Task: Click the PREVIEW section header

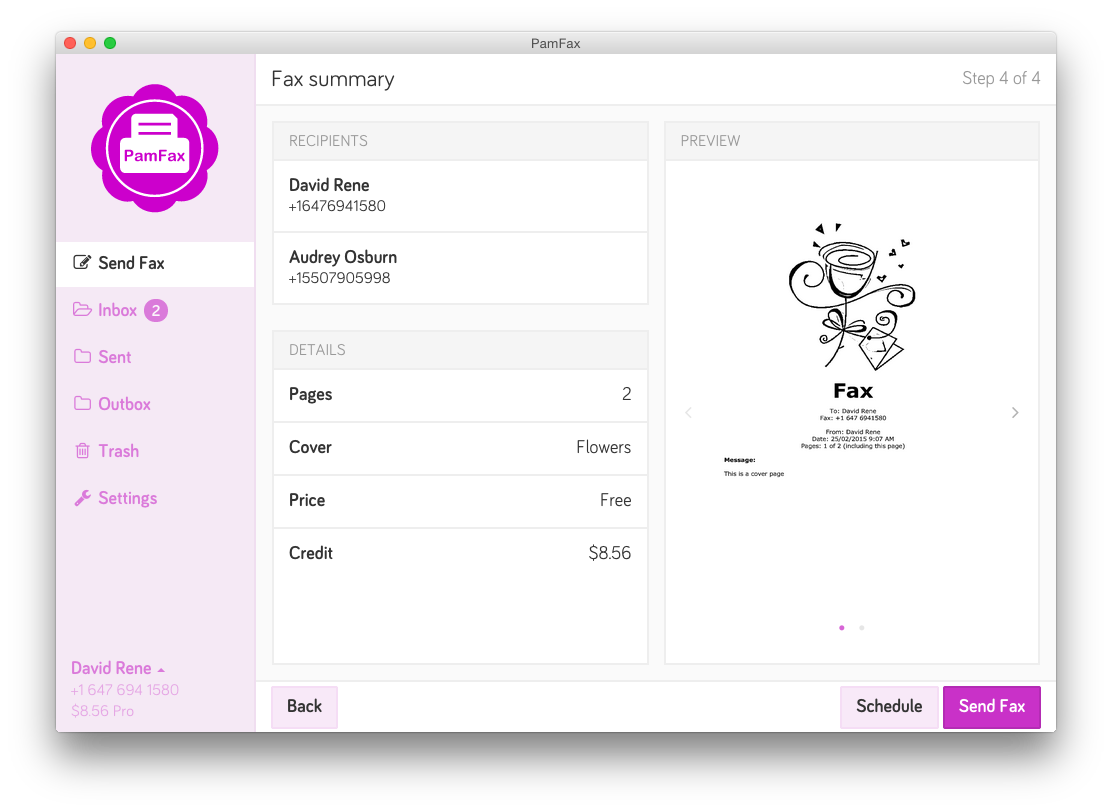Action: tap(852, 141)
